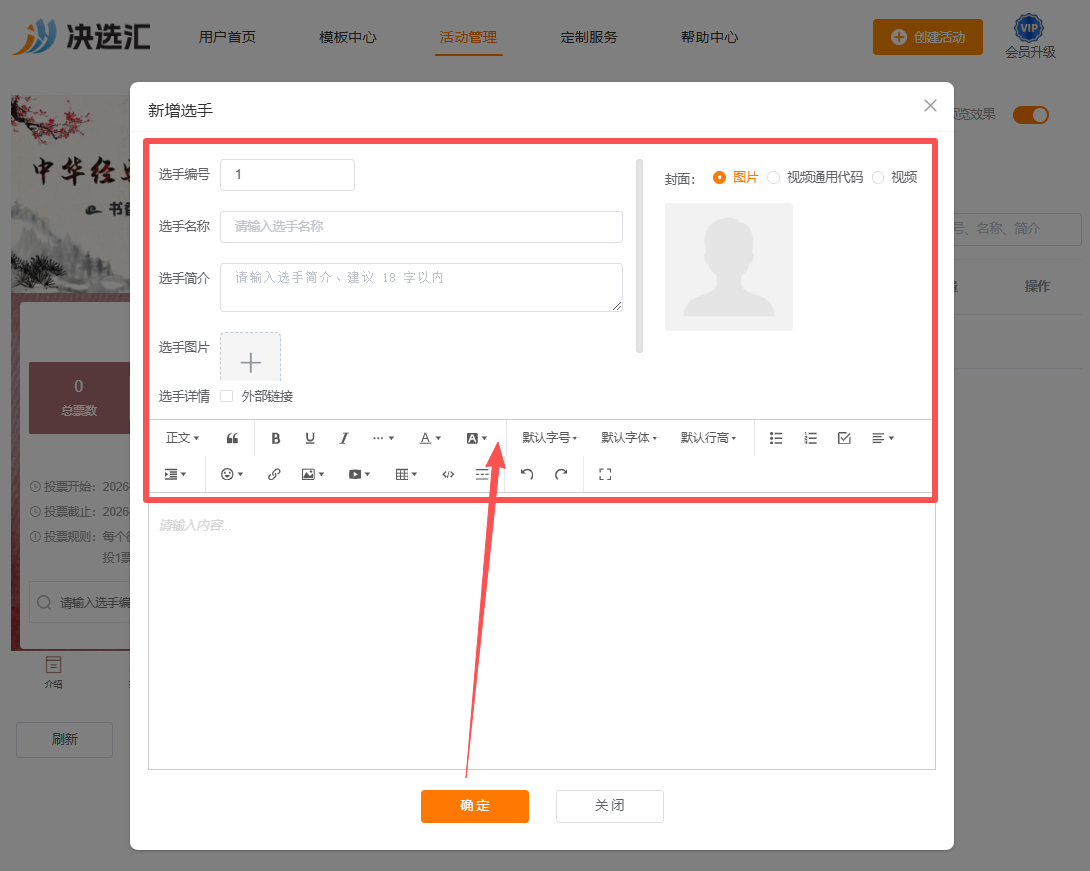Viewport: 1090px width, 871px height.
Task: Open the 默认行高 line height dropdown
Action: click(708, 438)
